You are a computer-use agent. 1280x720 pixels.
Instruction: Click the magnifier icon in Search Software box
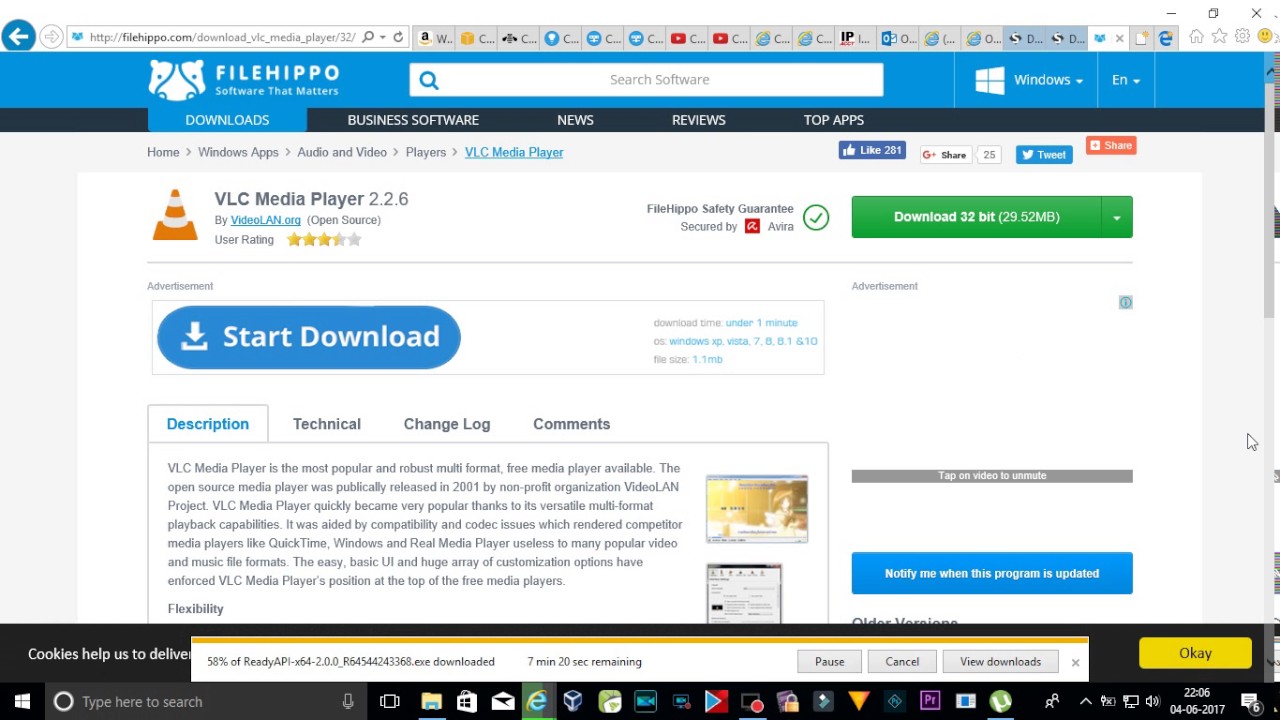click(x=429, y=80)
